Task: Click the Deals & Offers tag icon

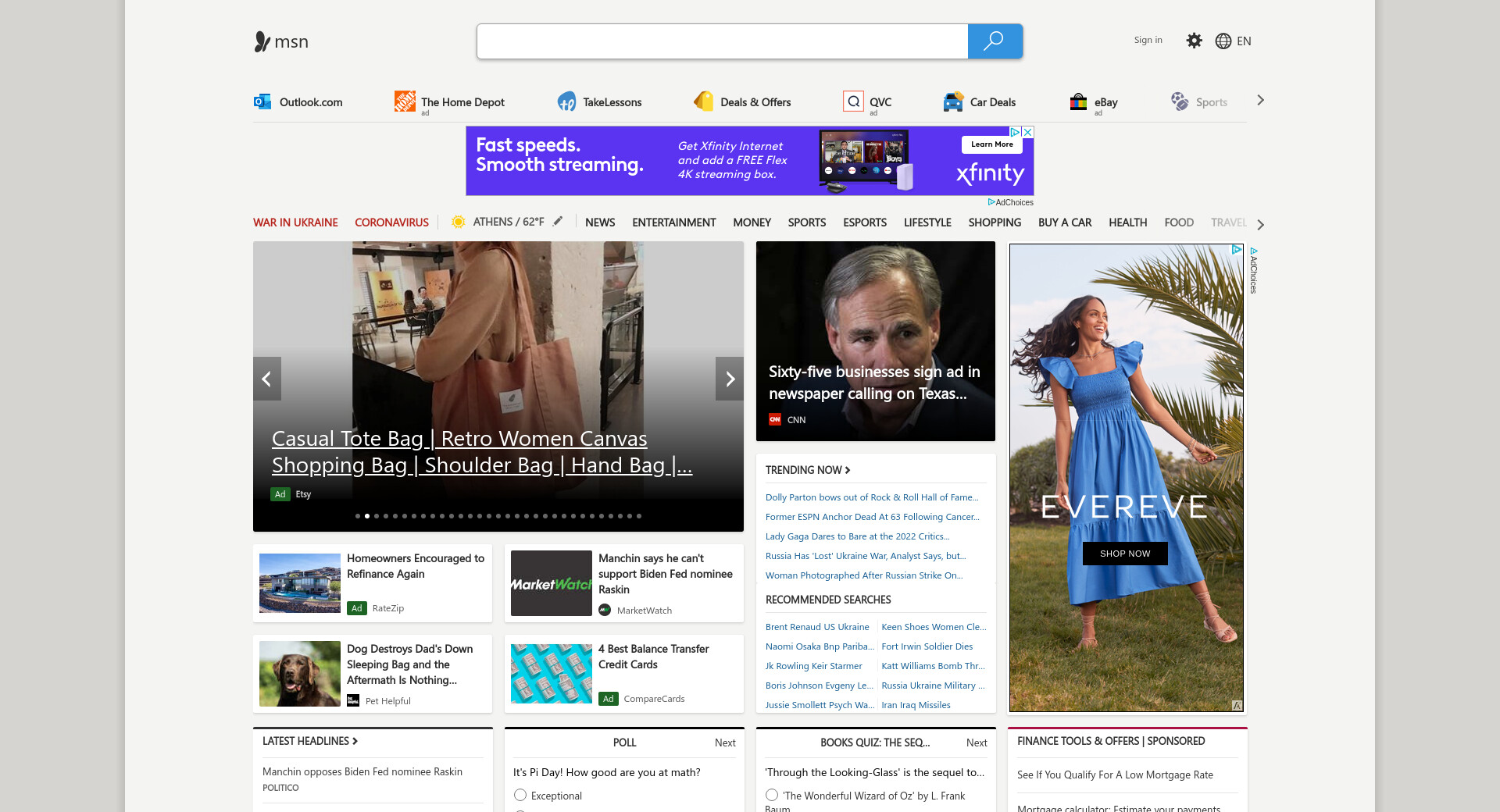Action: coord(703,101)
